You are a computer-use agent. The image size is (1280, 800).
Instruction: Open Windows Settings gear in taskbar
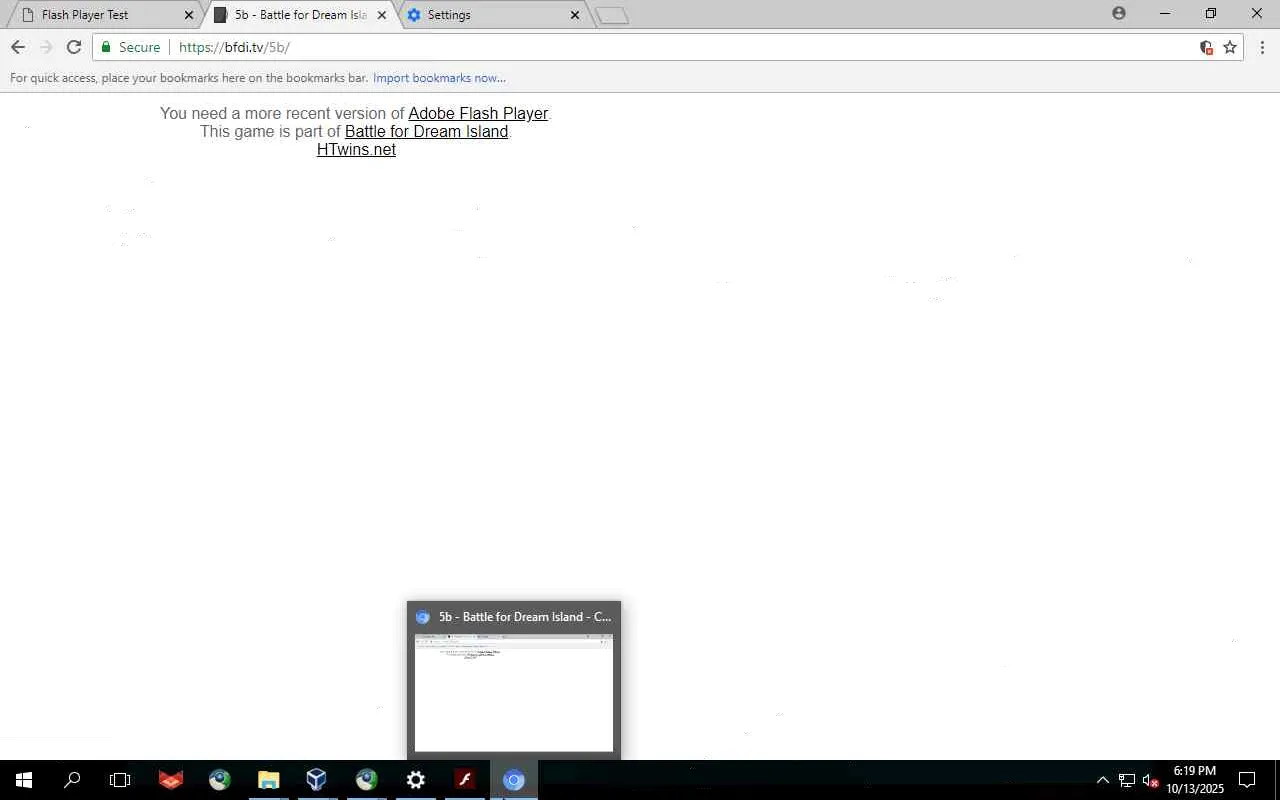416,780
